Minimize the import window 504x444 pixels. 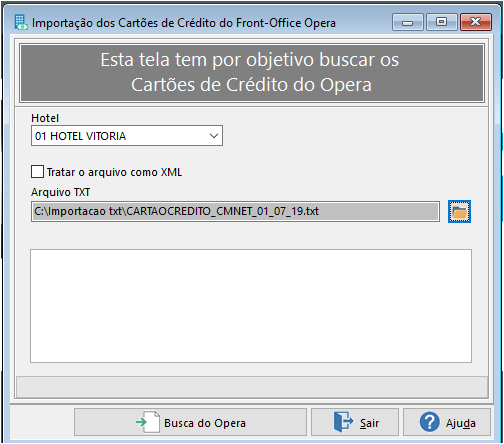(x=408, y=22)
